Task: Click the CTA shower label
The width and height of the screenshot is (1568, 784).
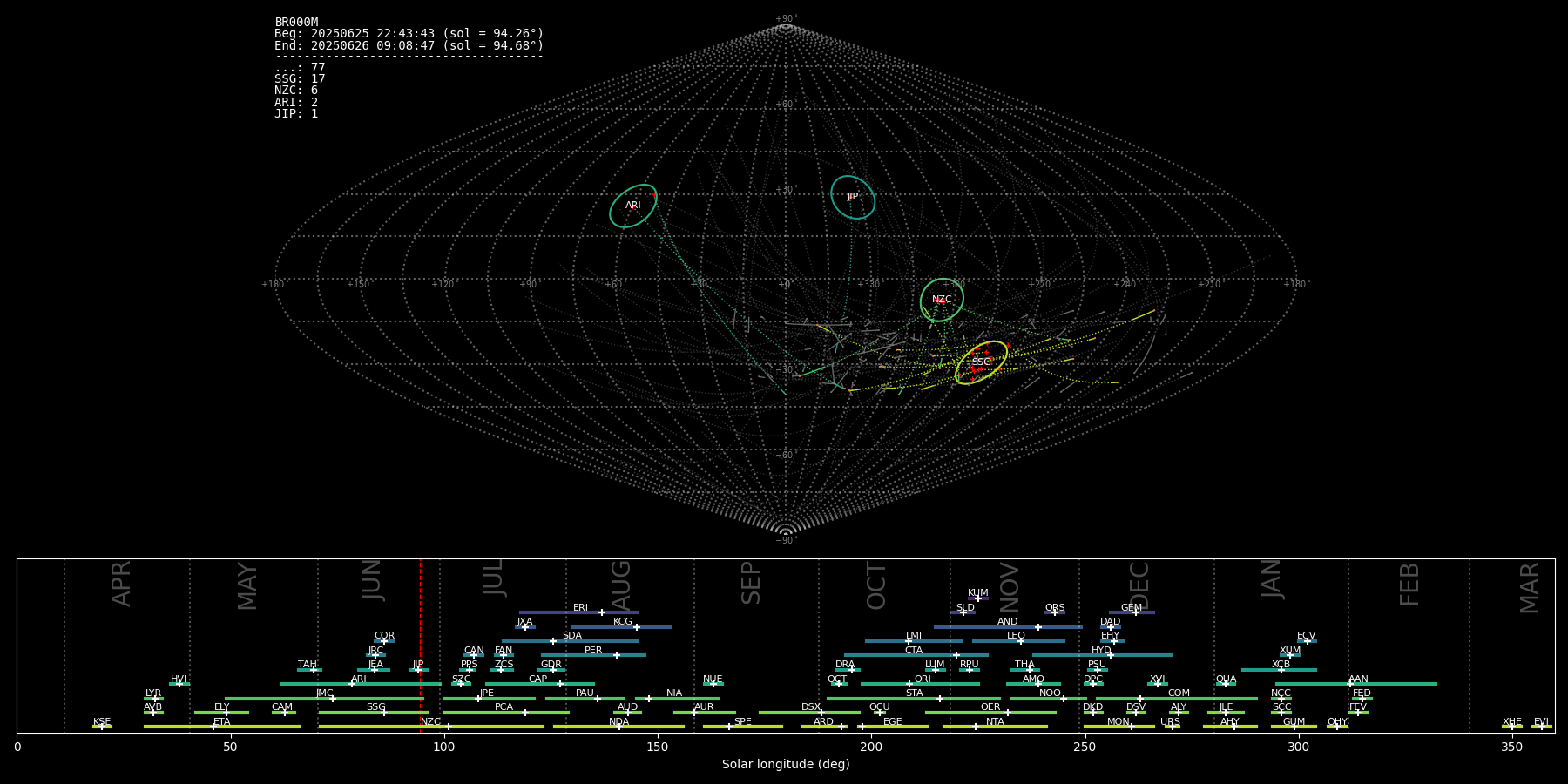Action: tap(914, 651)
